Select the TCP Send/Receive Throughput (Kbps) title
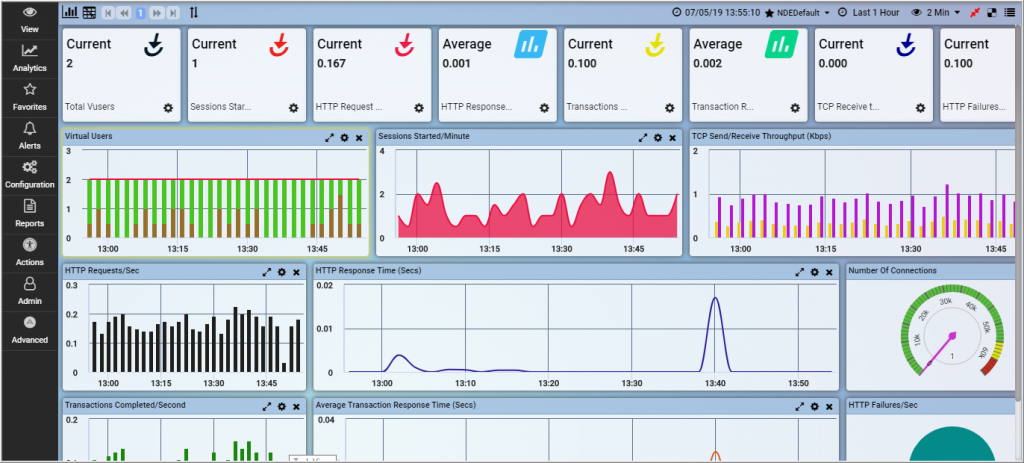 coord(761,136)
